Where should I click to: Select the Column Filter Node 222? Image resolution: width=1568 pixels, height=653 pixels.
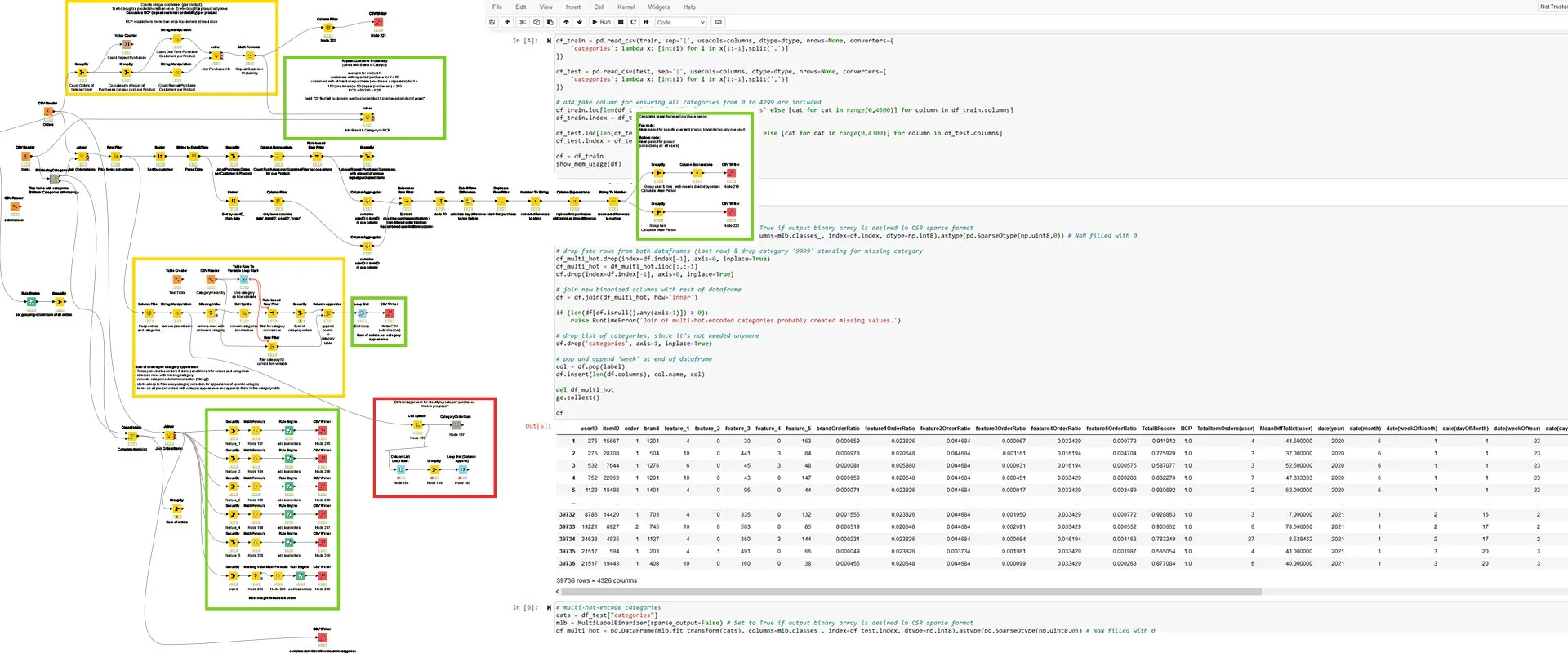pos(328,28)
